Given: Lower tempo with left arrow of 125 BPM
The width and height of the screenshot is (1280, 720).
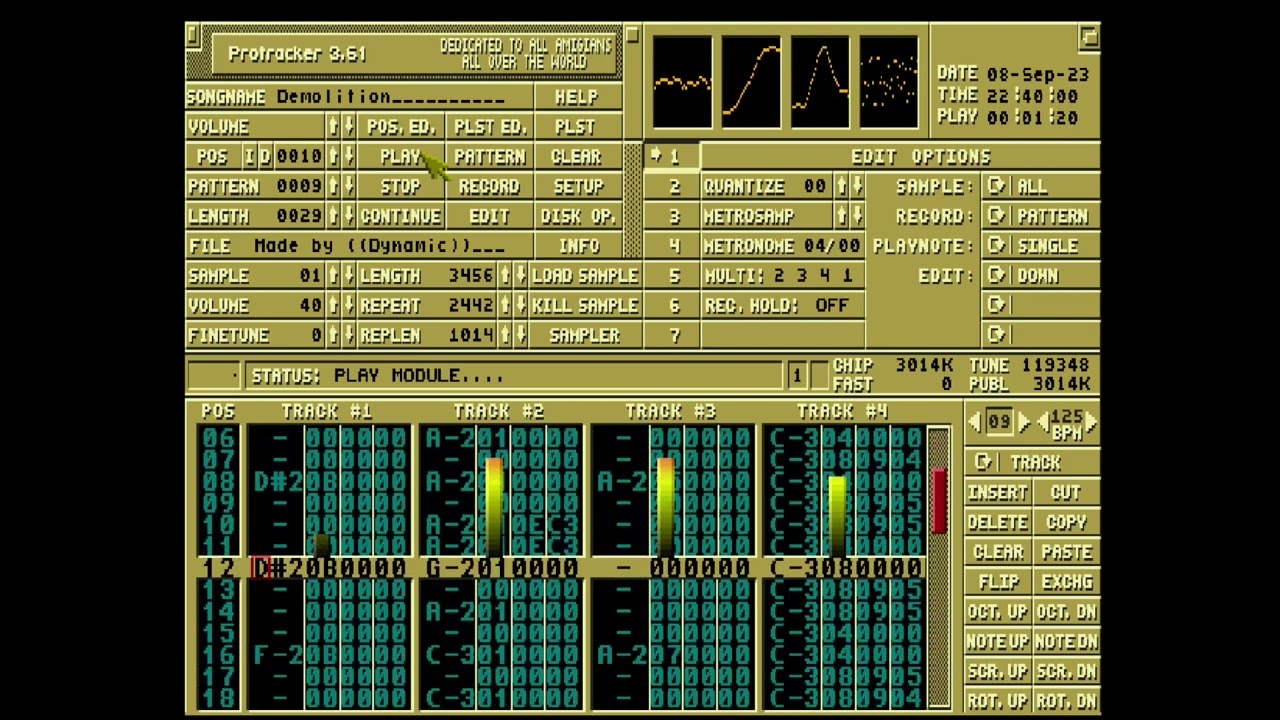Looking at the screenshot, I should (1041, 422).
